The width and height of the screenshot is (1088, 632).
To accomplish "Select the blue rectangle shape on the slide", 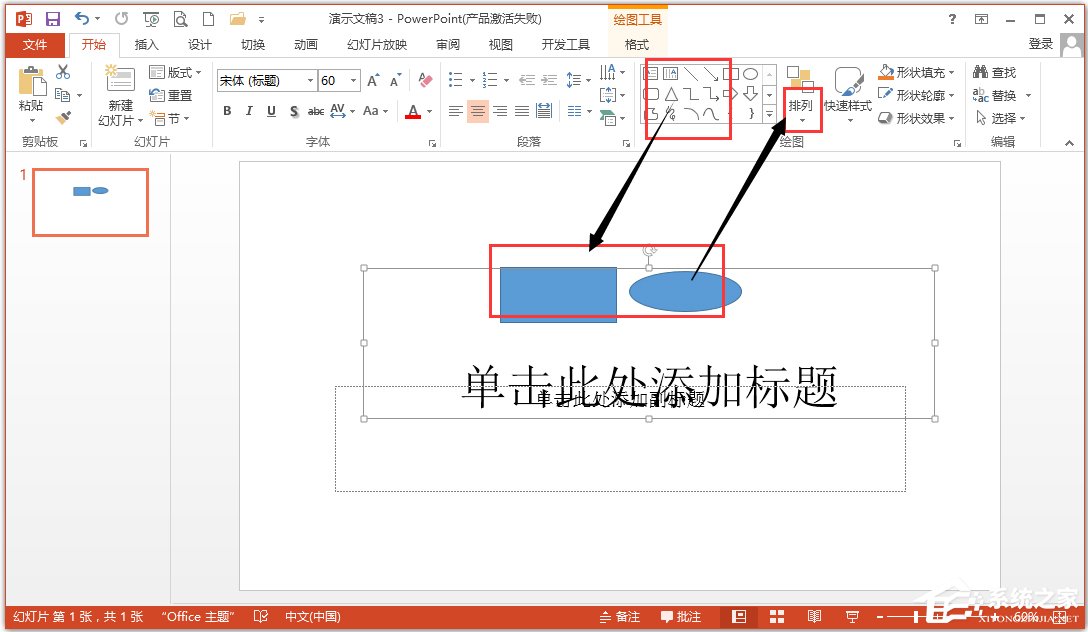I will [x=558, y=295].
